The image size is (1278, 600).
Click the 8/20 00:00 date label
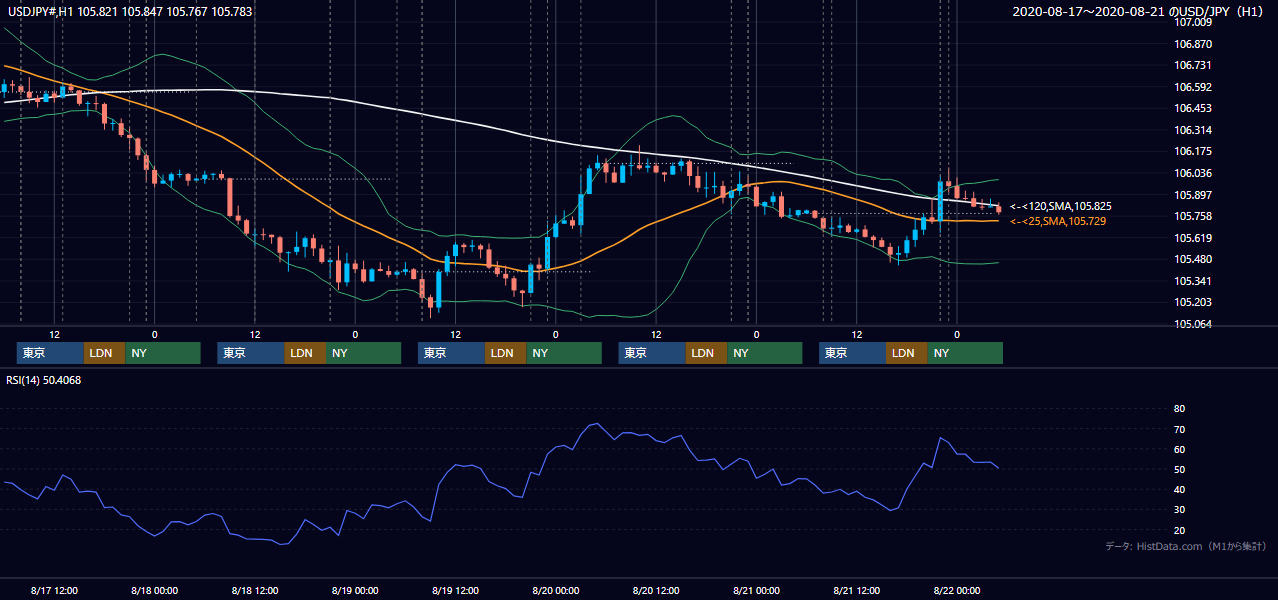tap(555, 591)
